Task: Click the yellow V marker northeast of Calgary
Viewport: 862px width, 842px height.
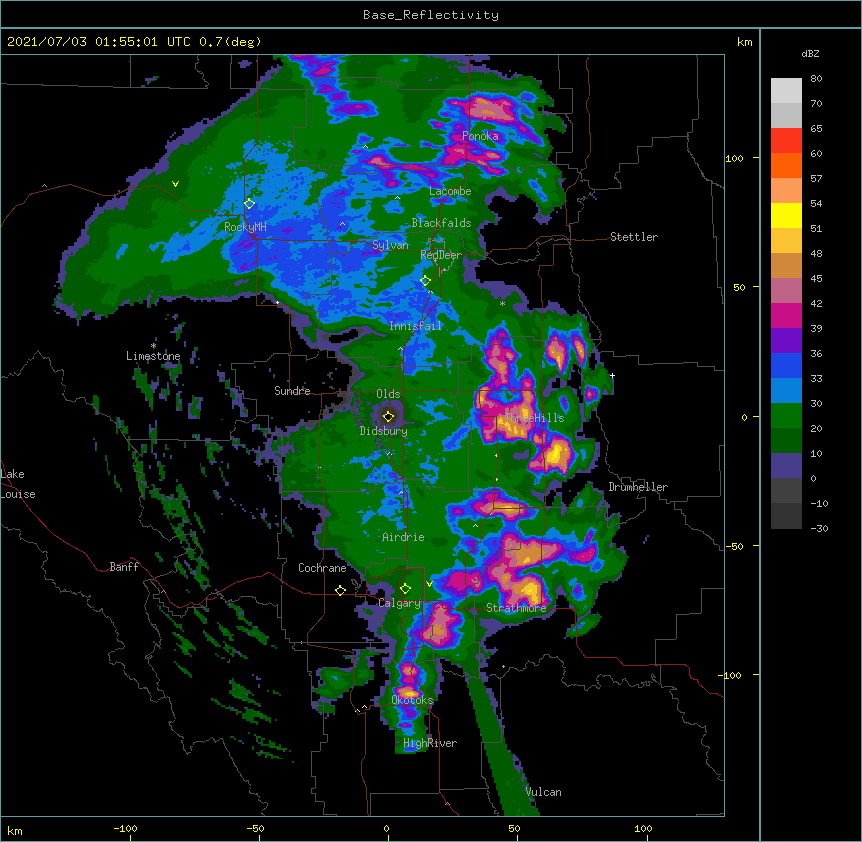Action: 429,584
